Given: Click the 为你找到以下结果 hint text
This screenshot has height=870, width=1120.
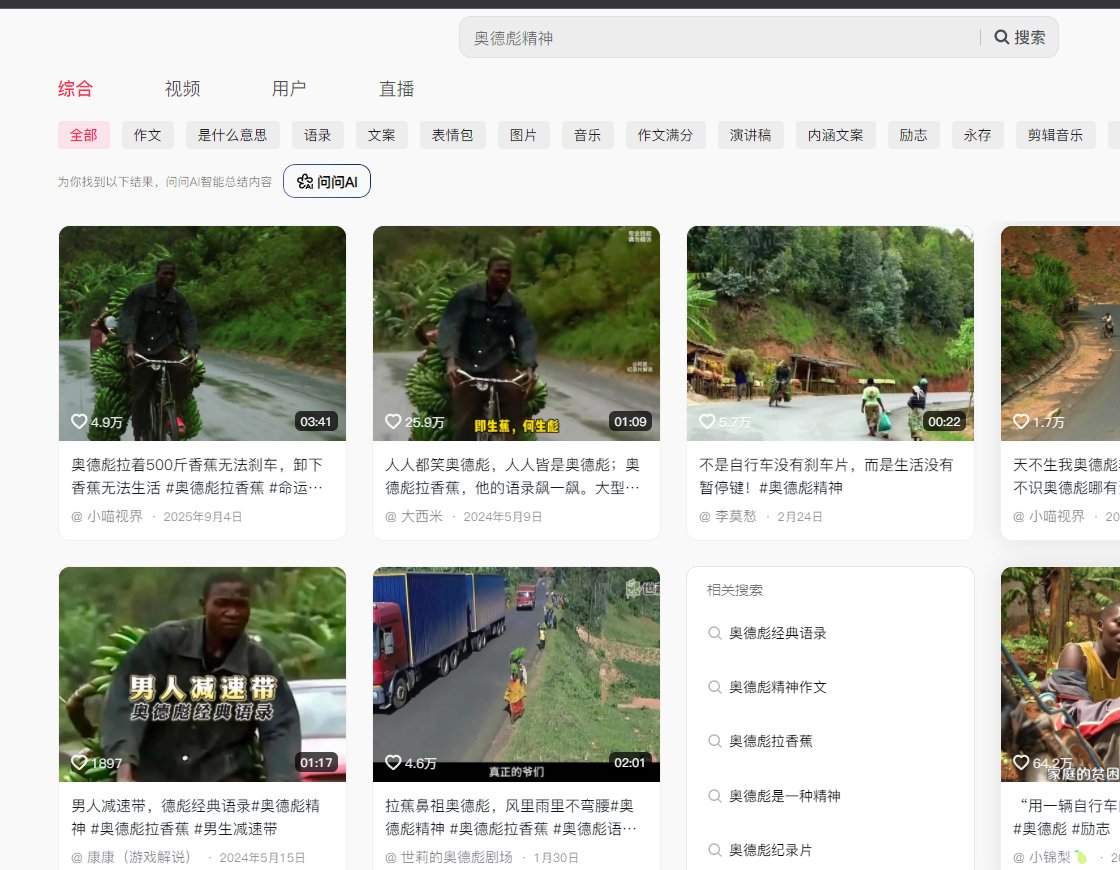Looking at the screenshot, I should point(164,182).
